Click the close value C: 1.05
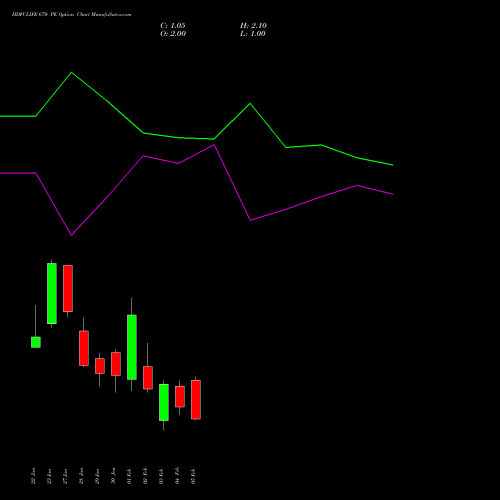 173,26
